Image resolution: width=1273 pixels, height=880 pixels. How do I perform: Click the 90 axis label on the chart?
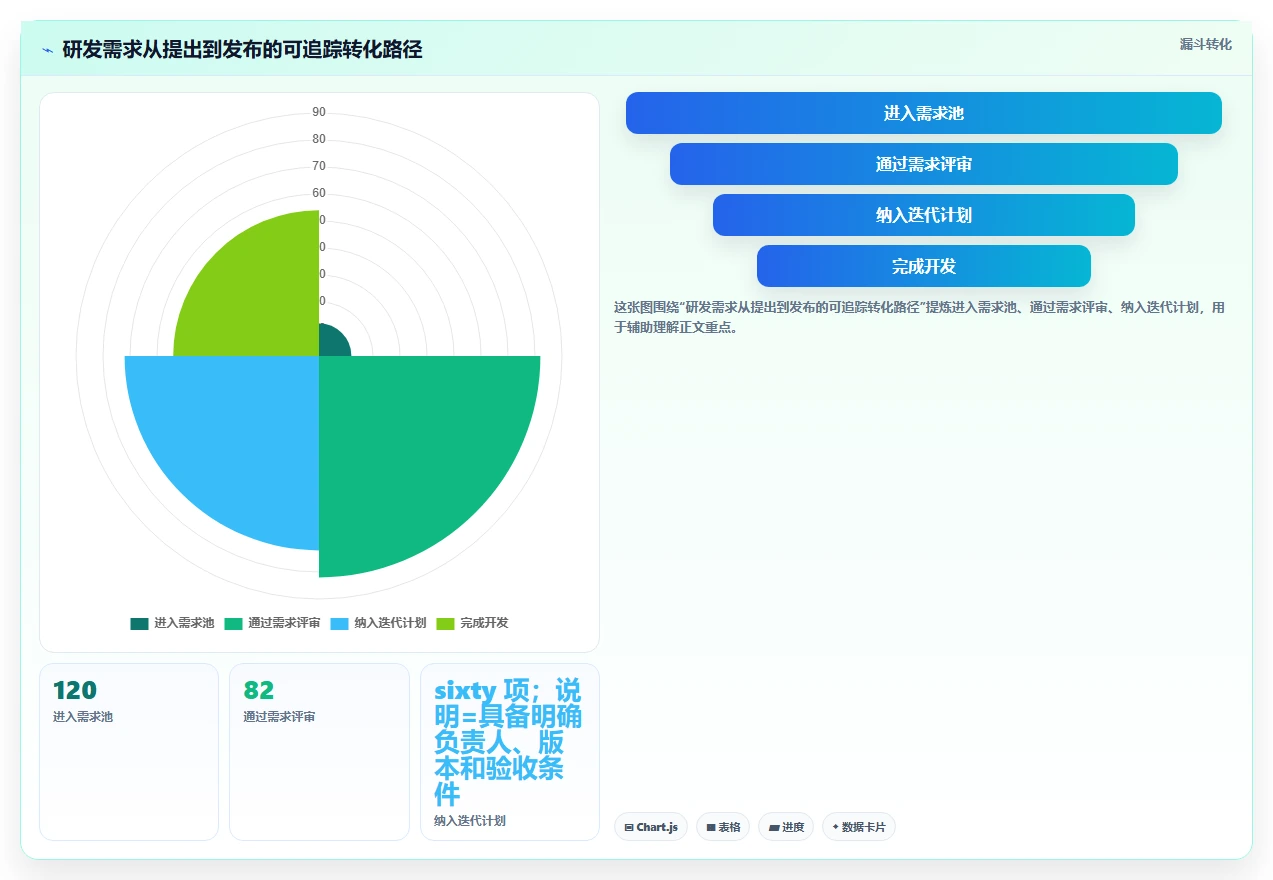(319, 112)
